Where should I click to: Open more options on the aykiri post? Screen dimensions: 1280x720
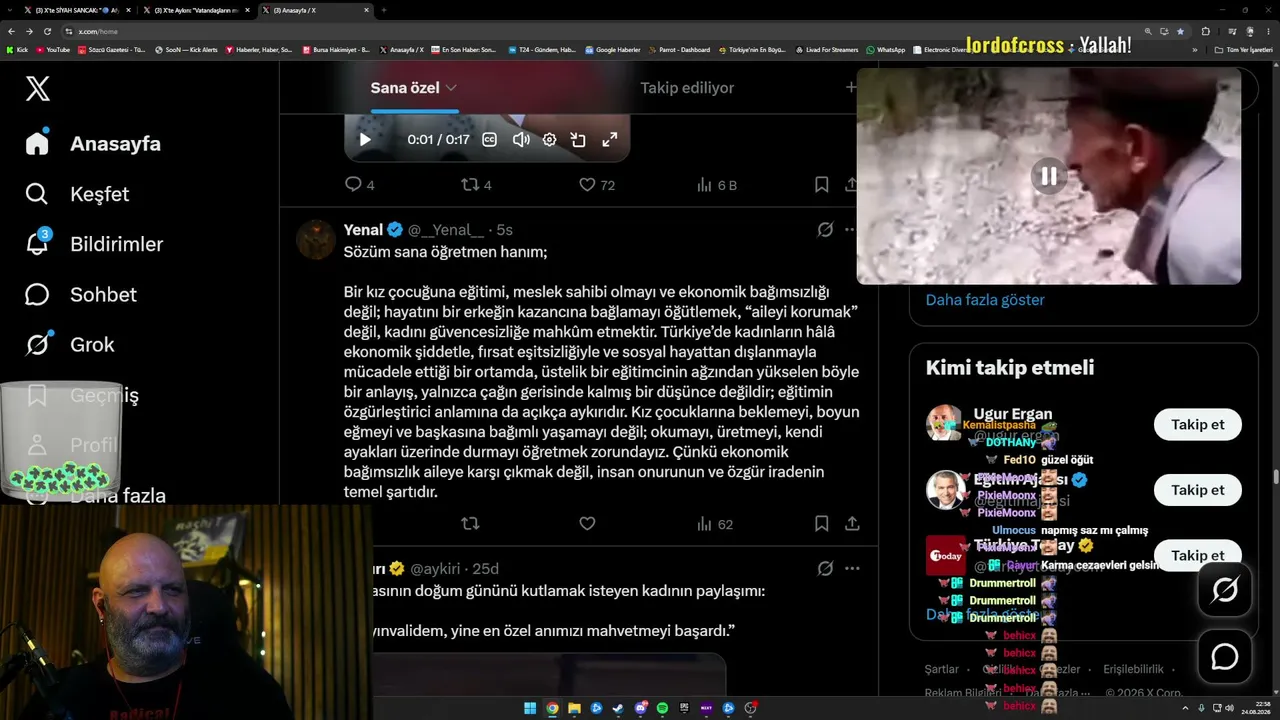point(851,568)
